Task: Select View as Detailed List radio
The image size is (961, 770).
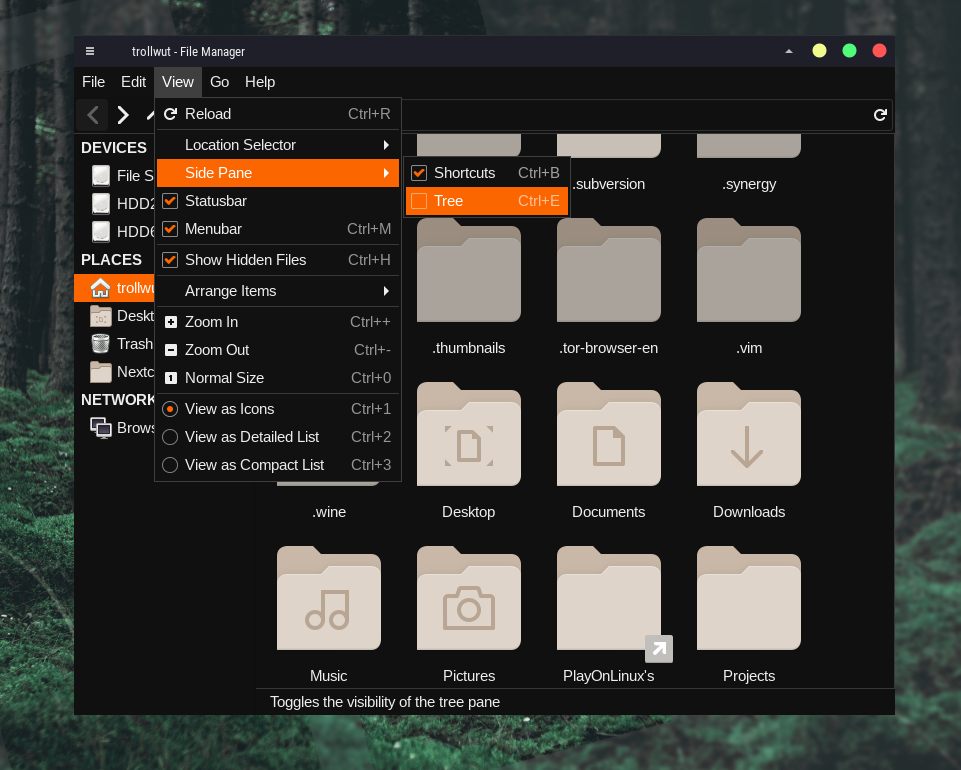Action: tap(170, 437)
